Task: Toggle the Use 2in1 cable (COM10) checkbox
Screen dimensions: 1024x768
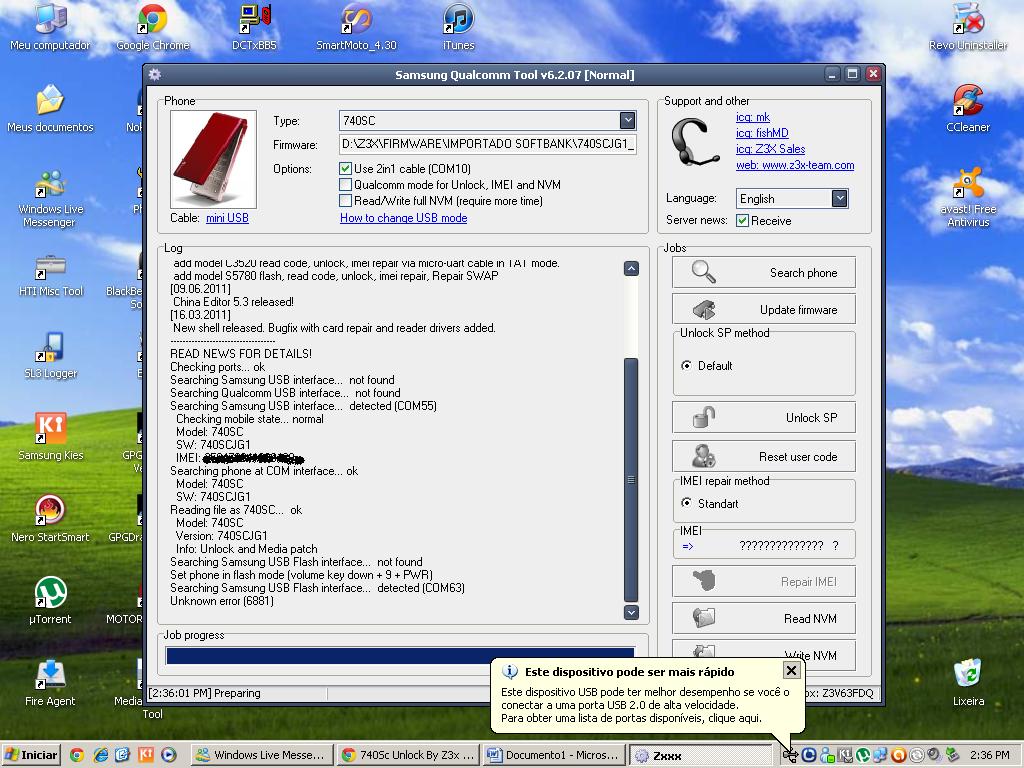Action: (345, 168)
